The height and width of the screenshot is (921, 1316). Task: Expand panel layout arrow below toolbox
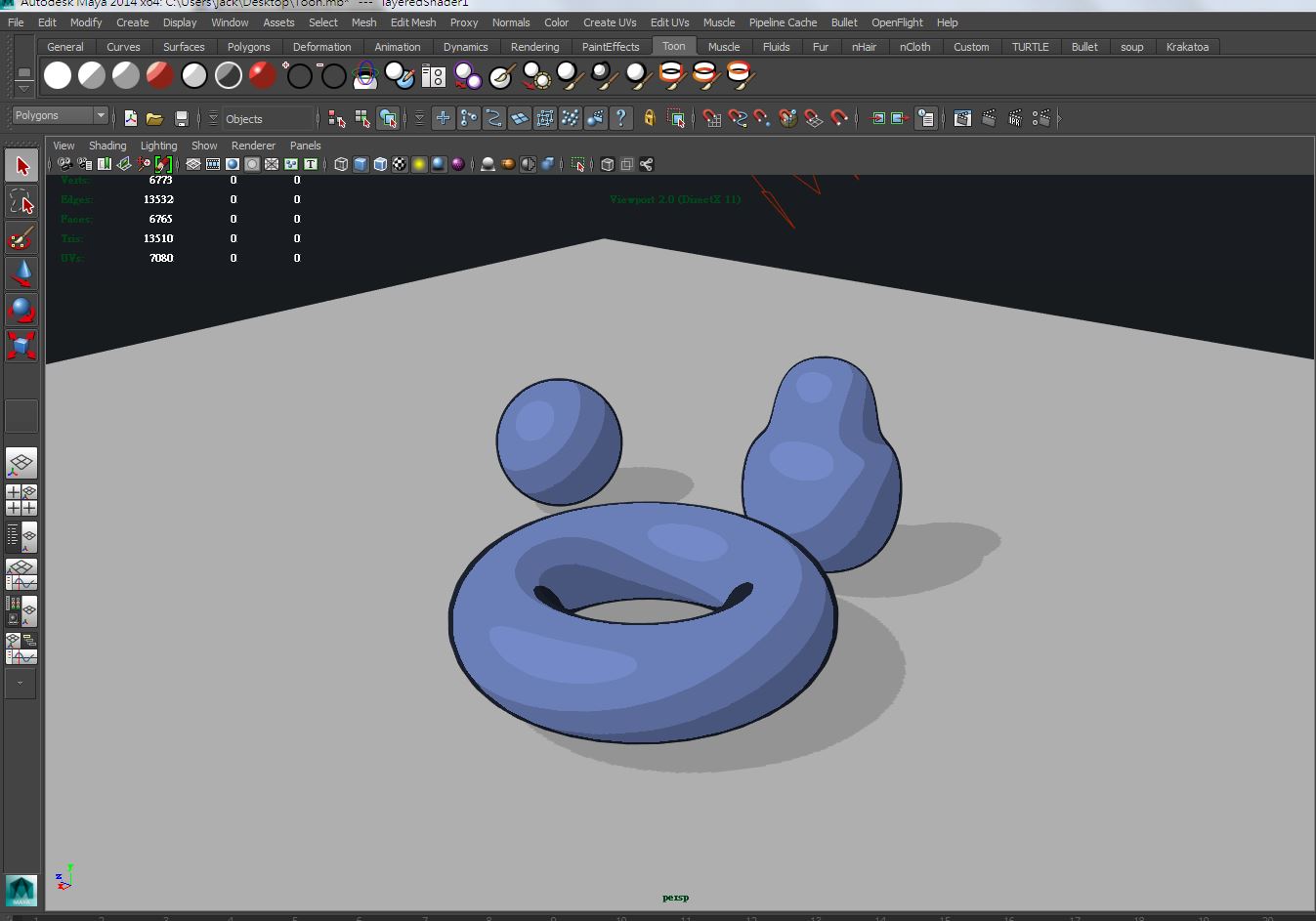pos(21,683)
